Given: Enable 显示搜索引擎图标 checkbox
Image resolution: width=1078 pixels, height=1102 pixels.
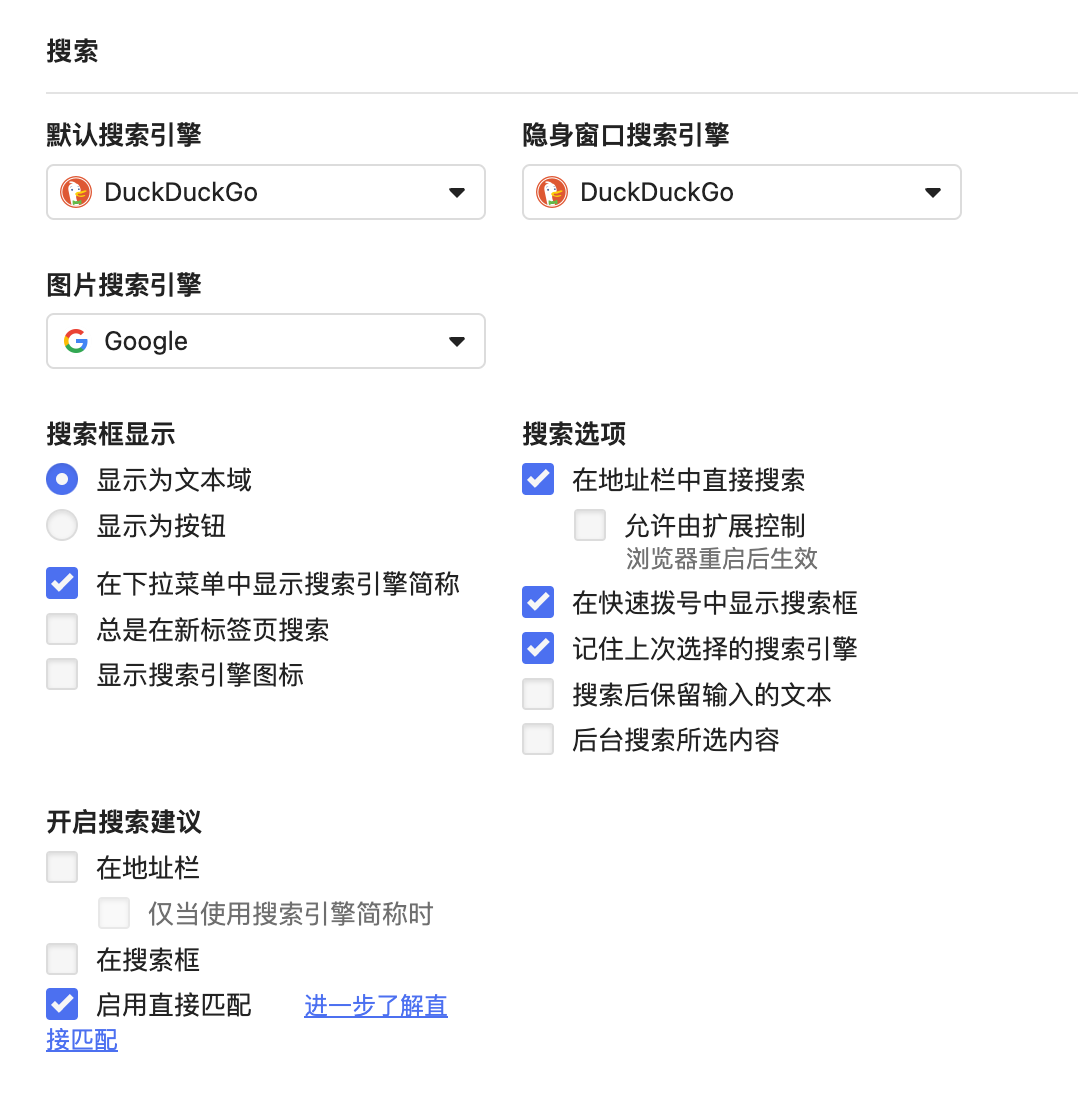Looking at the screenshot, I should coord(62,675).
